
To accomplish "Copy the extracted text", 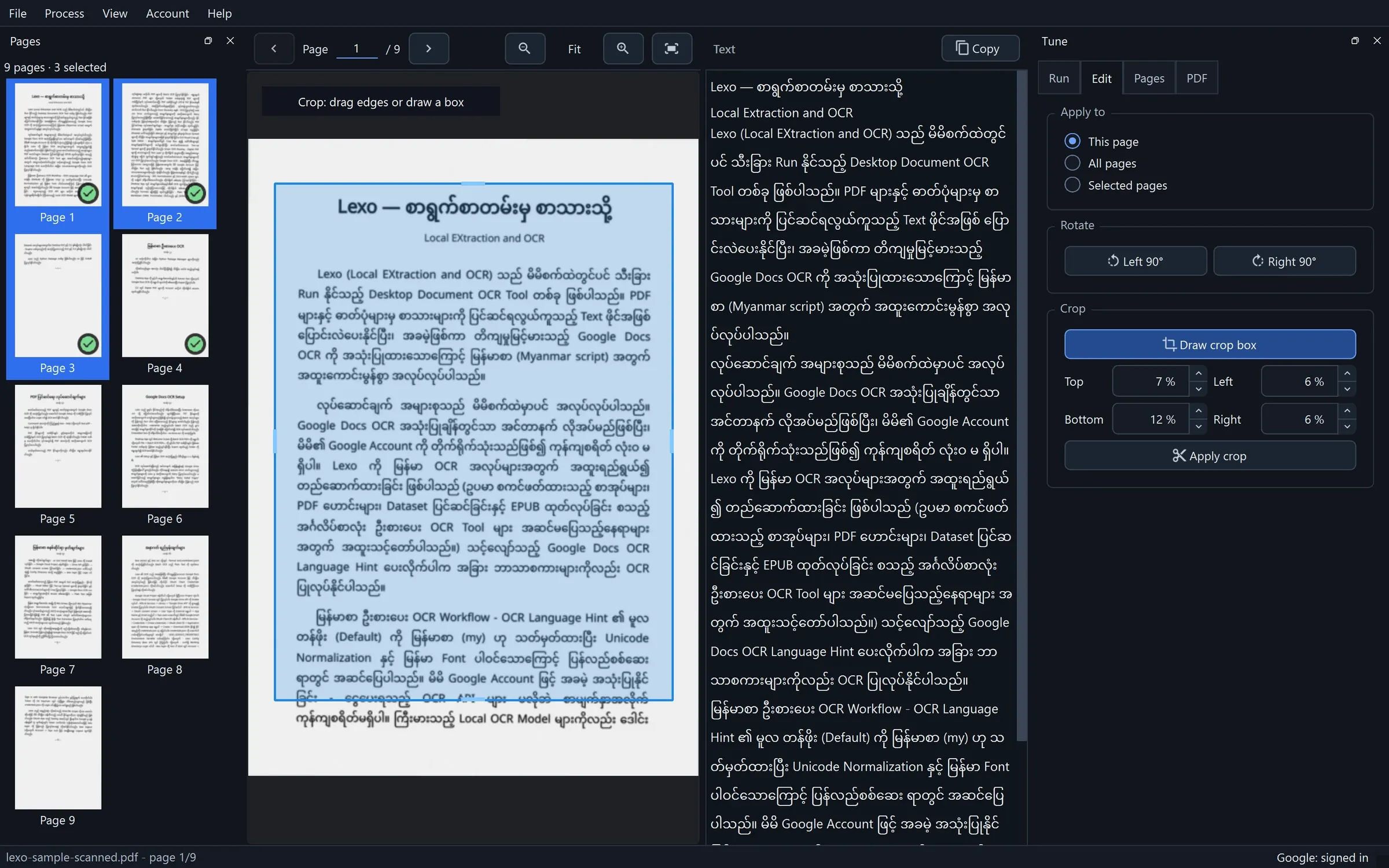I will pos(980,49).
